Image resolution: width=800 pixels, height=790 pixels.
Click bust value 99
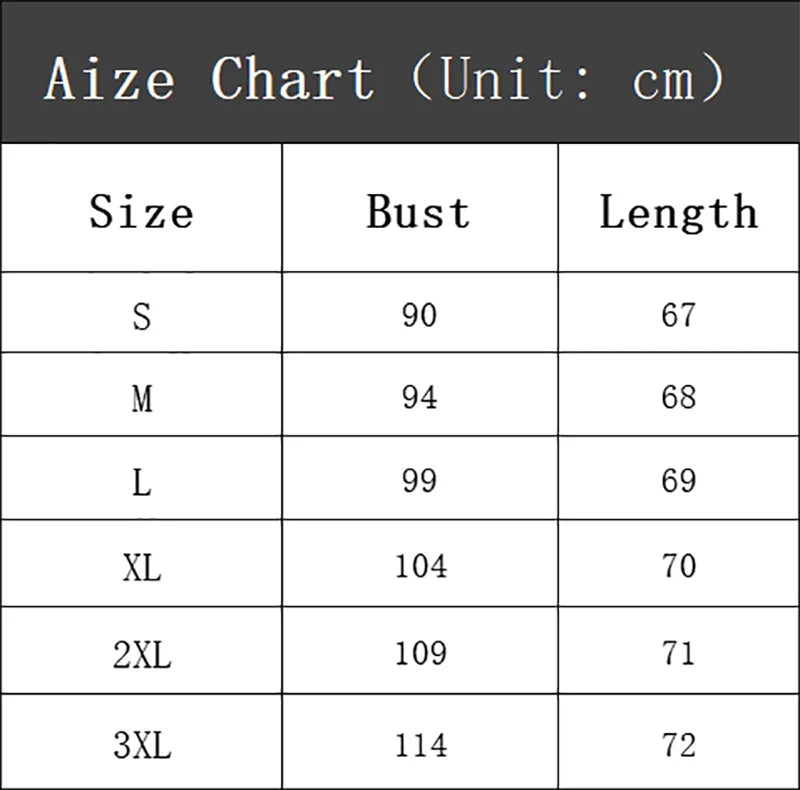tap(419, 482)
